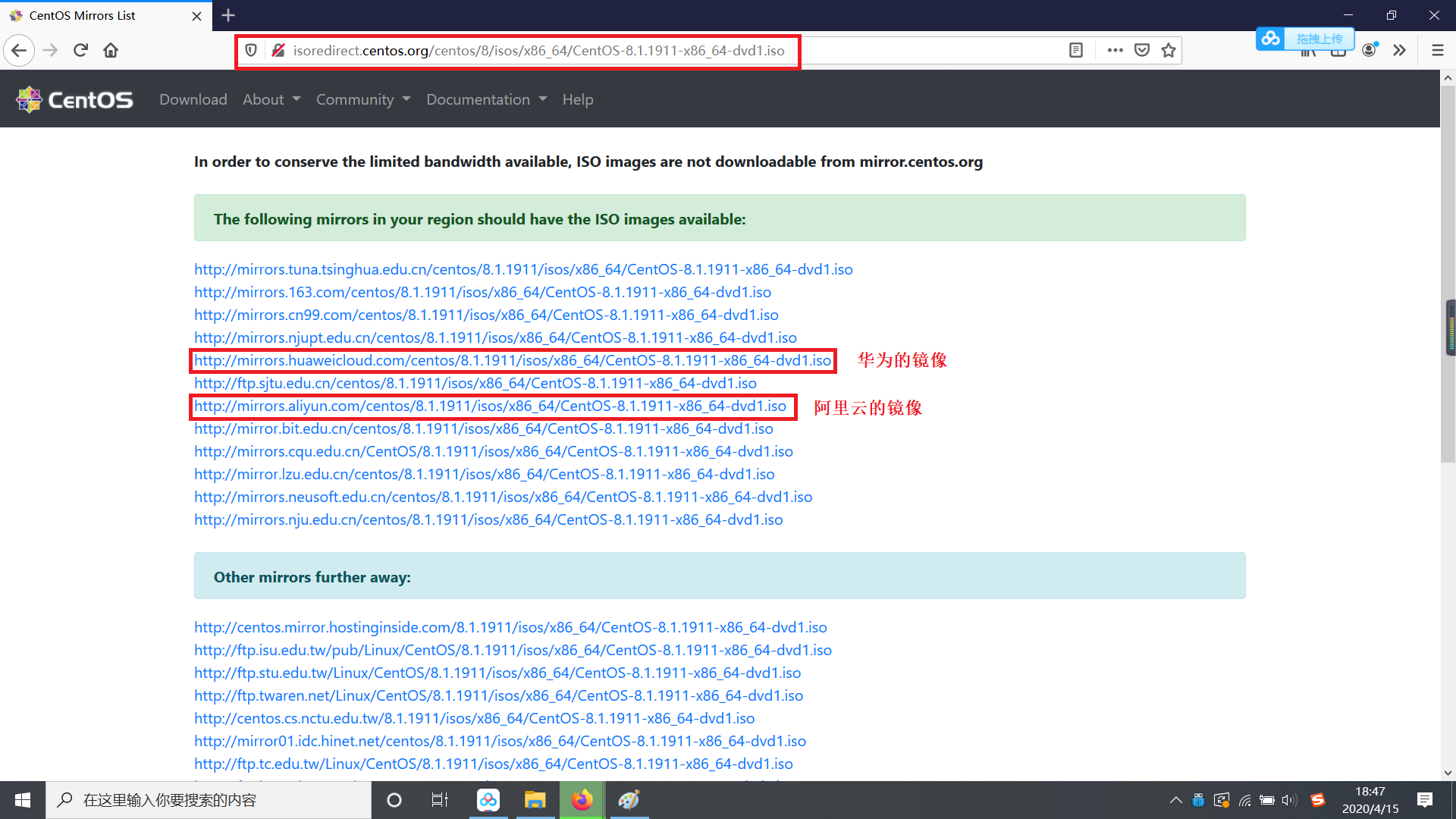Open Firefox hamburger menu
The height and width of the screenshot is (819, 1456).
(x=1437, y=51)
